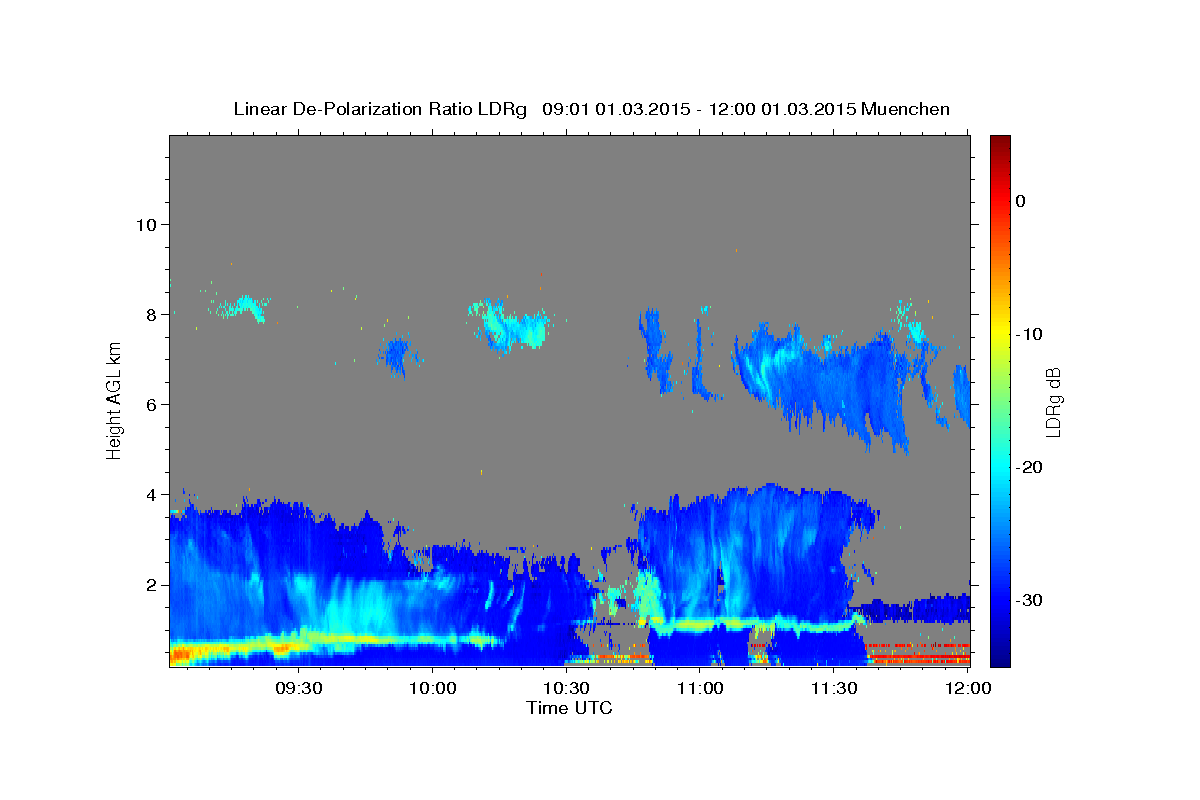This screenshot has height=800, width=1200.
Task: Click the 'Height AGL km' axis label
Action: [x=115, y=400]
